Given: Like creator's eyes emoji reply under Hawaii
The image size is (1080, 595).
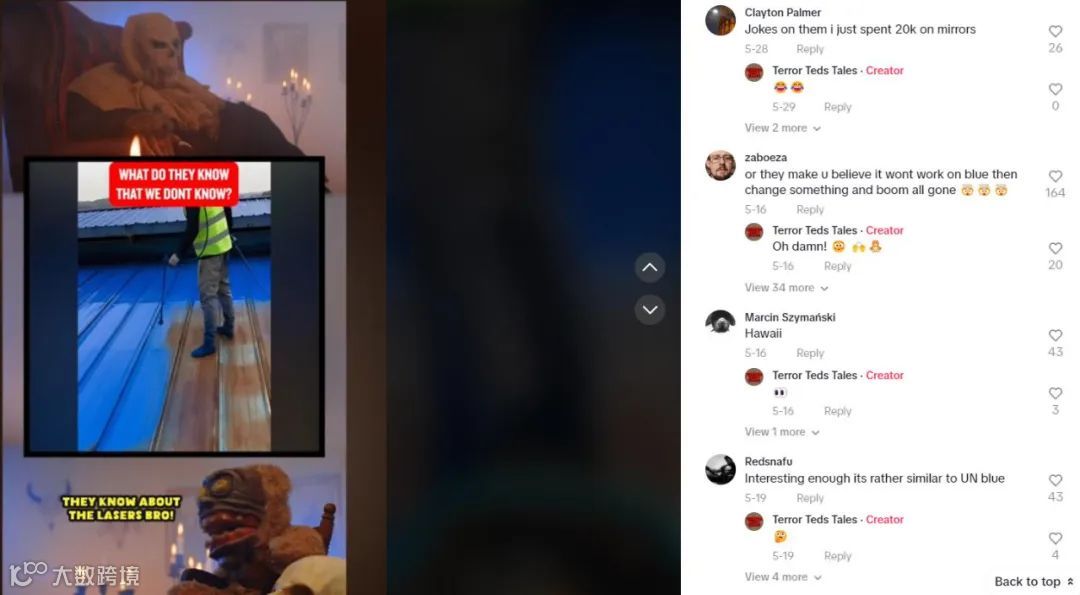Looking at the screenshot, I should click(1055, 393).
